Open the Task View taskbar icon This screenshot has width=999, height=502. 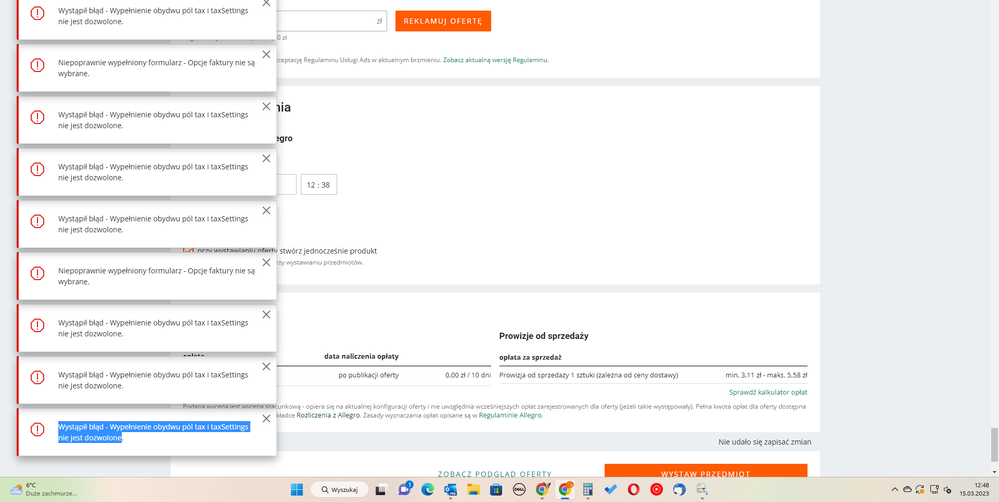tap(381, 490)
